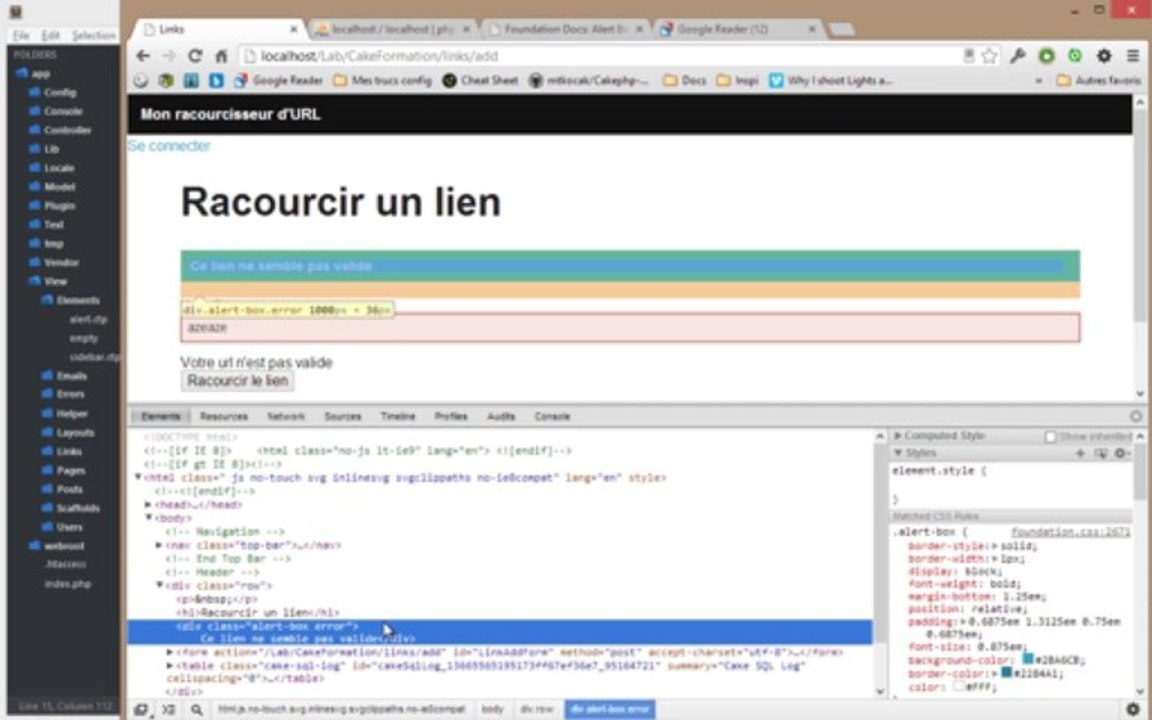Go back using Chrome's back arrow

pyautogui.click(x=143, y=56)
